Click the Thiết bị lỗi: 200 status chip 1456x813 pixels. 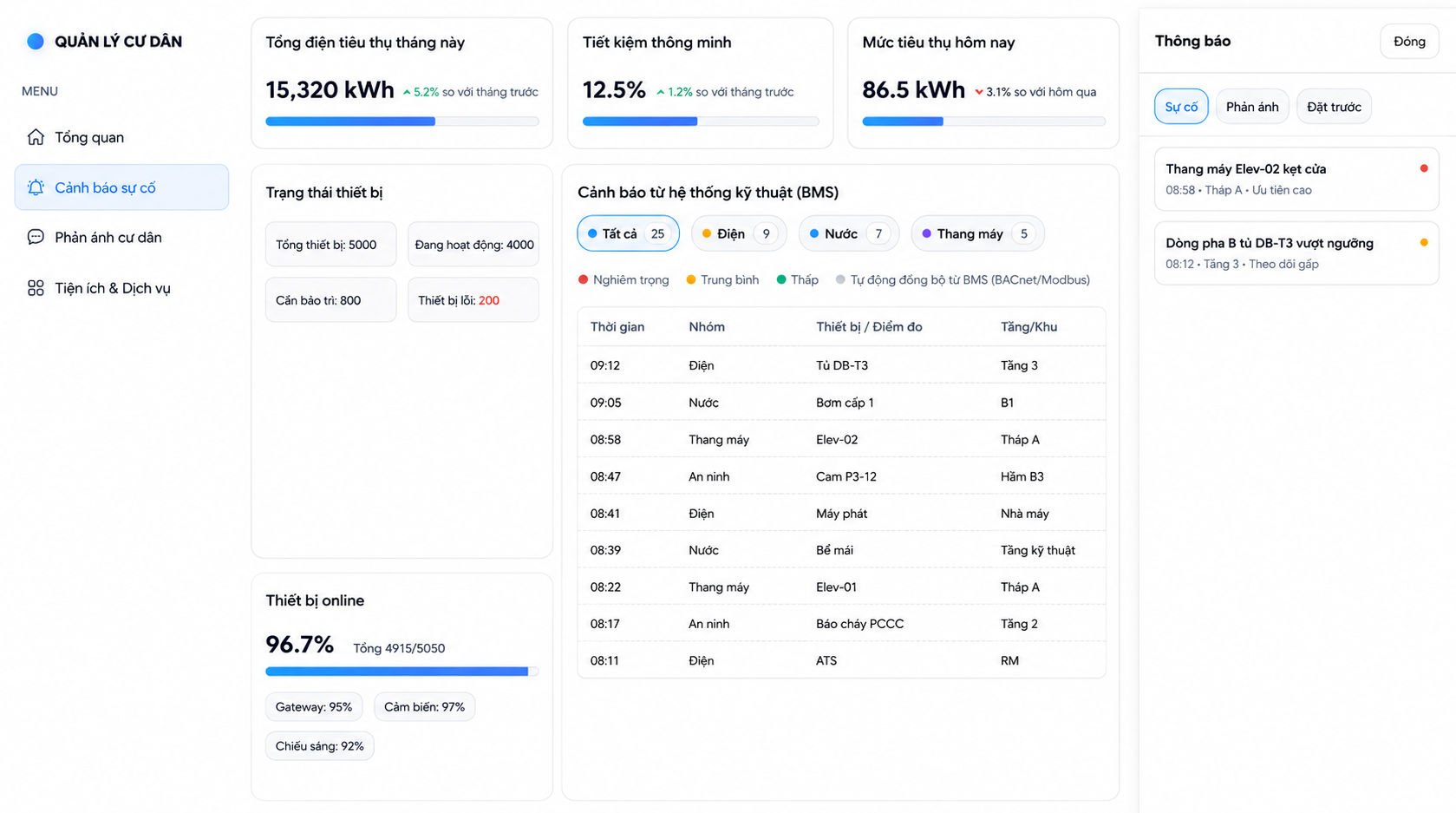(473, 300)
